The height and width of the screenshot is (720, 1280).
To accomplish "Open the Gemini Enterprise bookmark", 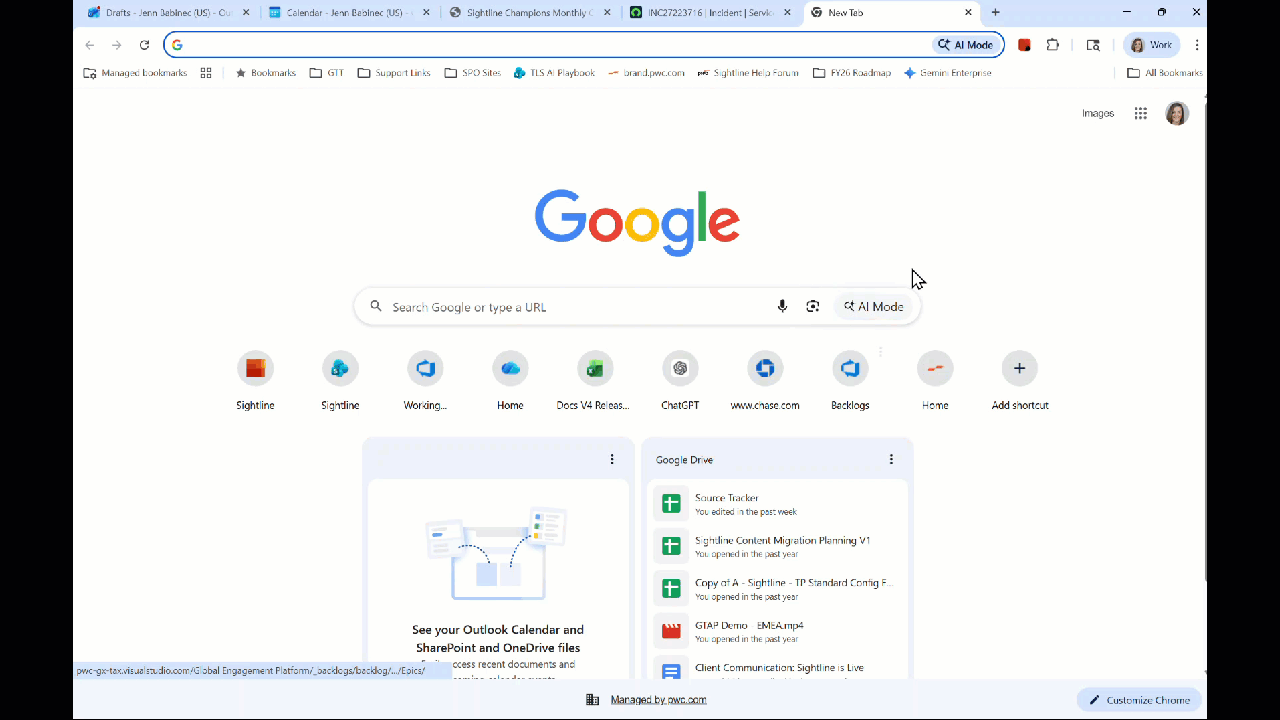I will (948, 73).
